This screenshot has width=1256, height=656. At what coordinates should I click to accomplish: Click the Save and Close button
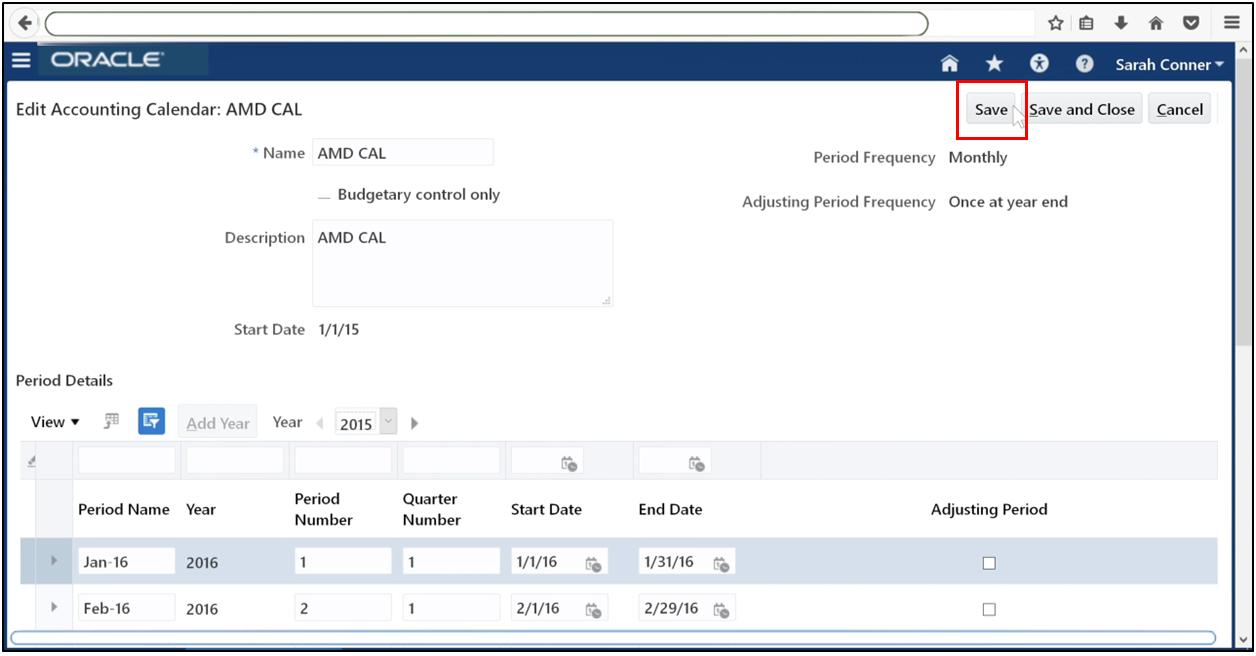tap(1082, 109)
